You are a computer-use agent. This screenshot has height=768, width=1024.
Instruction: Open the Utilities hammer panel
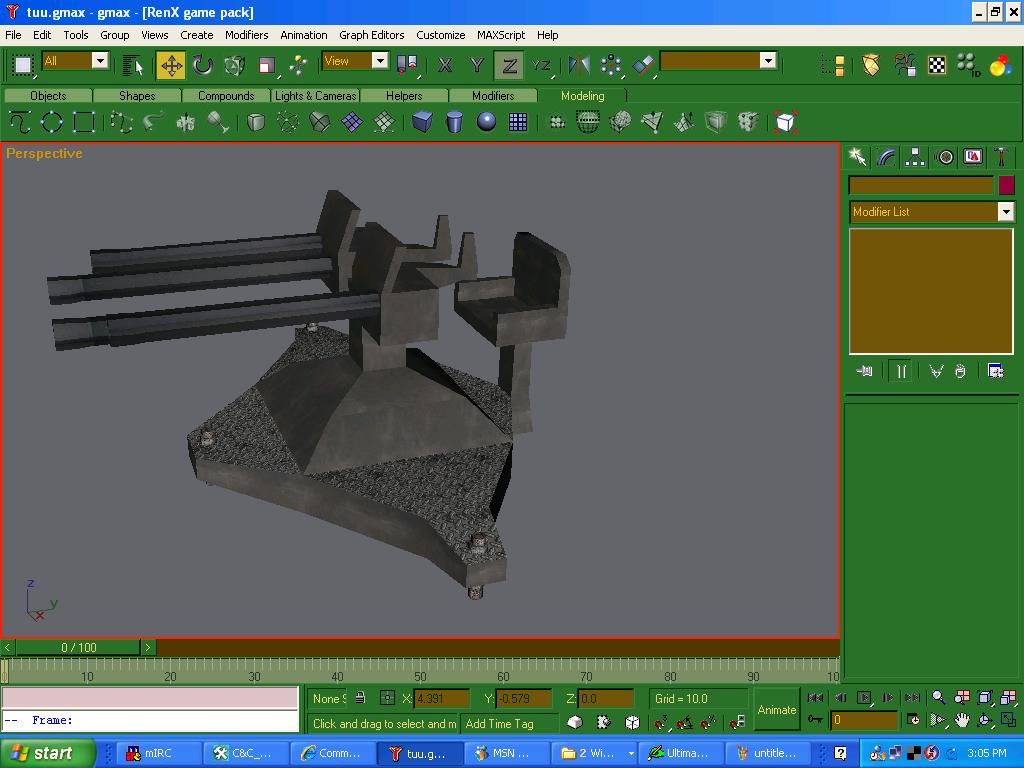tap(1001, 157)
